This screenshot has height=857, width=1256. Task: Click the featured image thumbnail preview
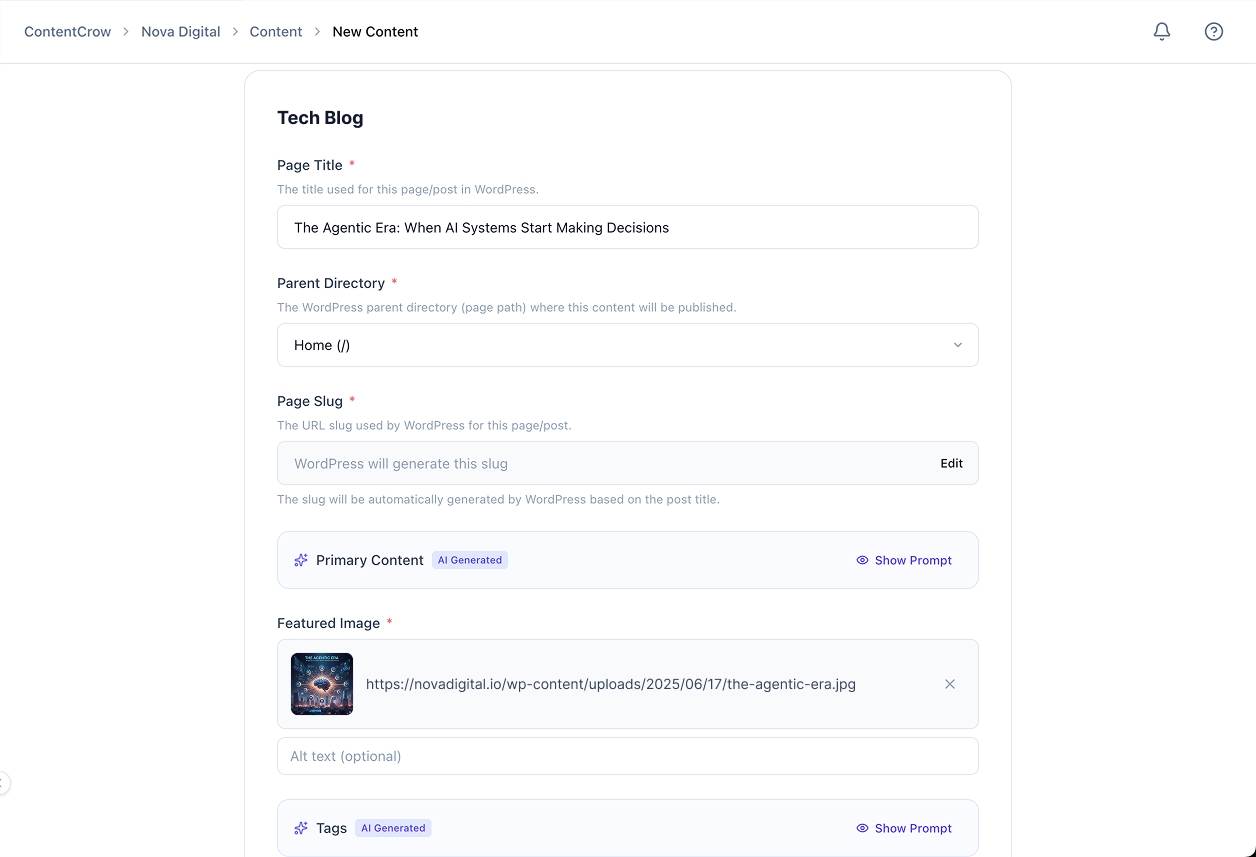point(322,684)
